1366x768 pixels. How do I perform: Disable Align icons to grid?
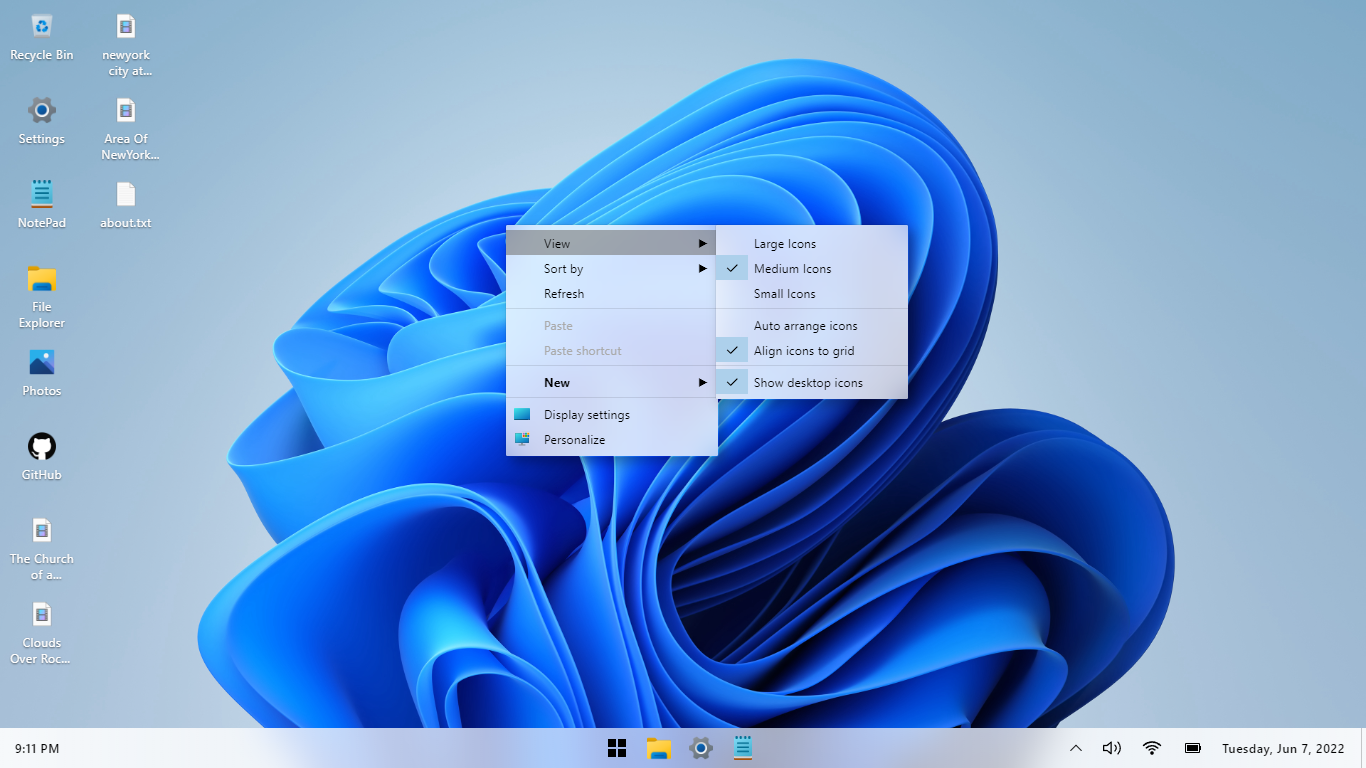click(x=803, y=351)
